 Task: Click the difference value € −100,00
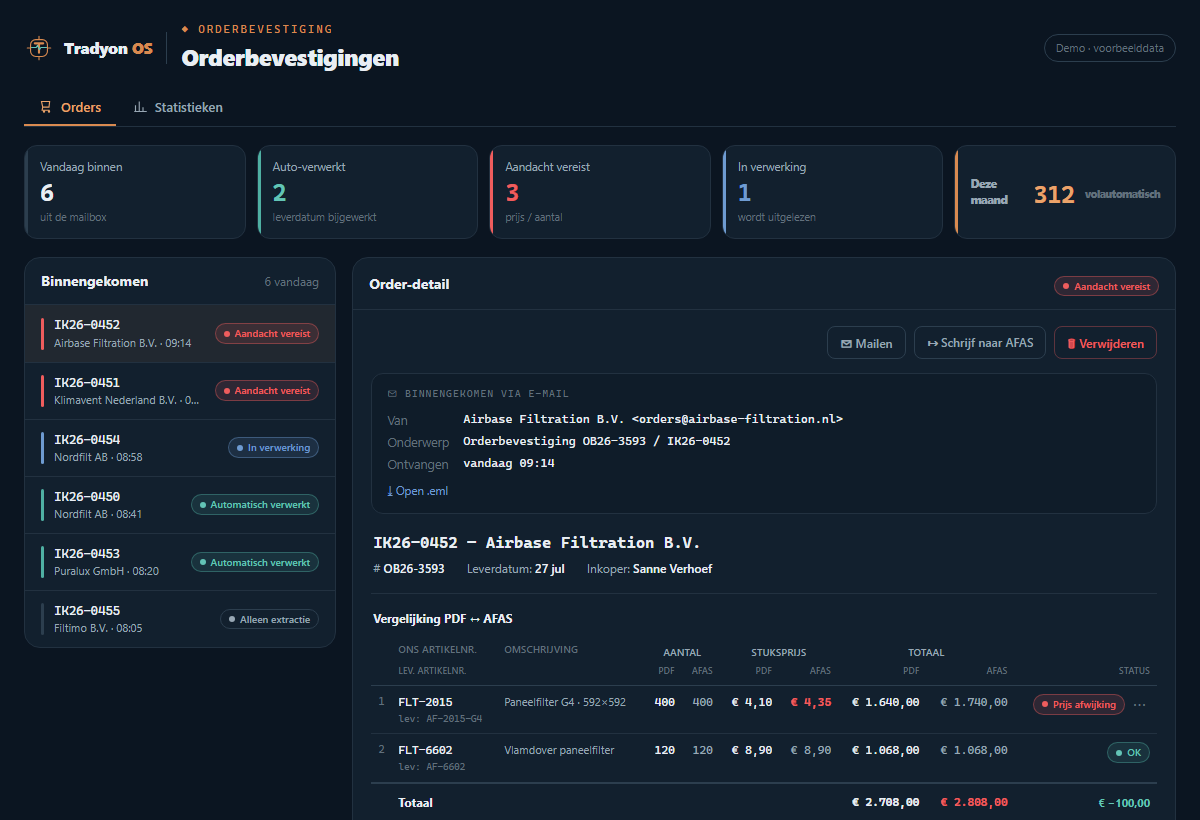pos(1124,803)
